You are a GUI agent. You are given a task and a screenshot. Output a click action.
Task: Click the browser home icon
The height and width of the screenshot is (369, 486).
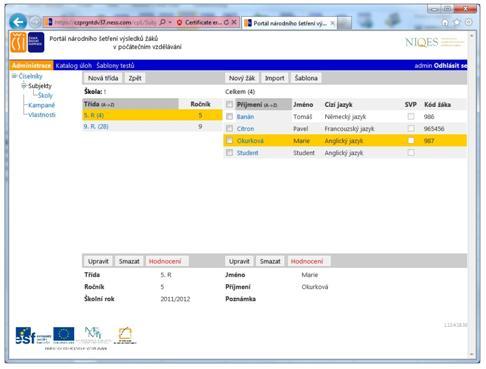[445, 22]
